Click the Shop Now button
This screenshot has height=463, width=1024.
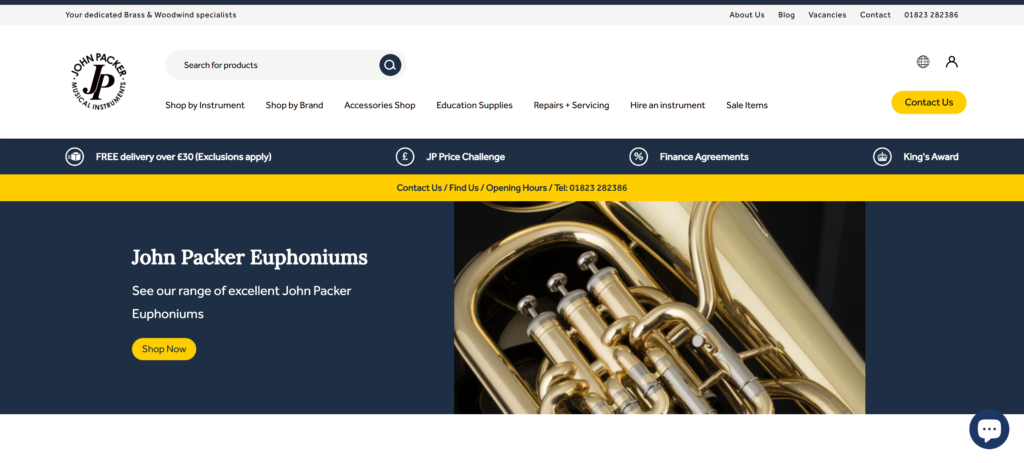pyautogui.click(x=164, y=349)
